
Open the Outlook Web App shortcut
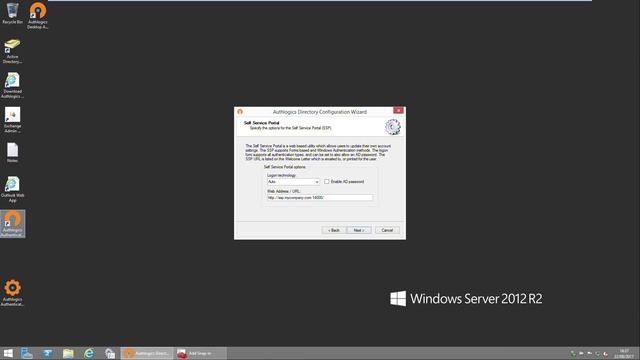12,189
